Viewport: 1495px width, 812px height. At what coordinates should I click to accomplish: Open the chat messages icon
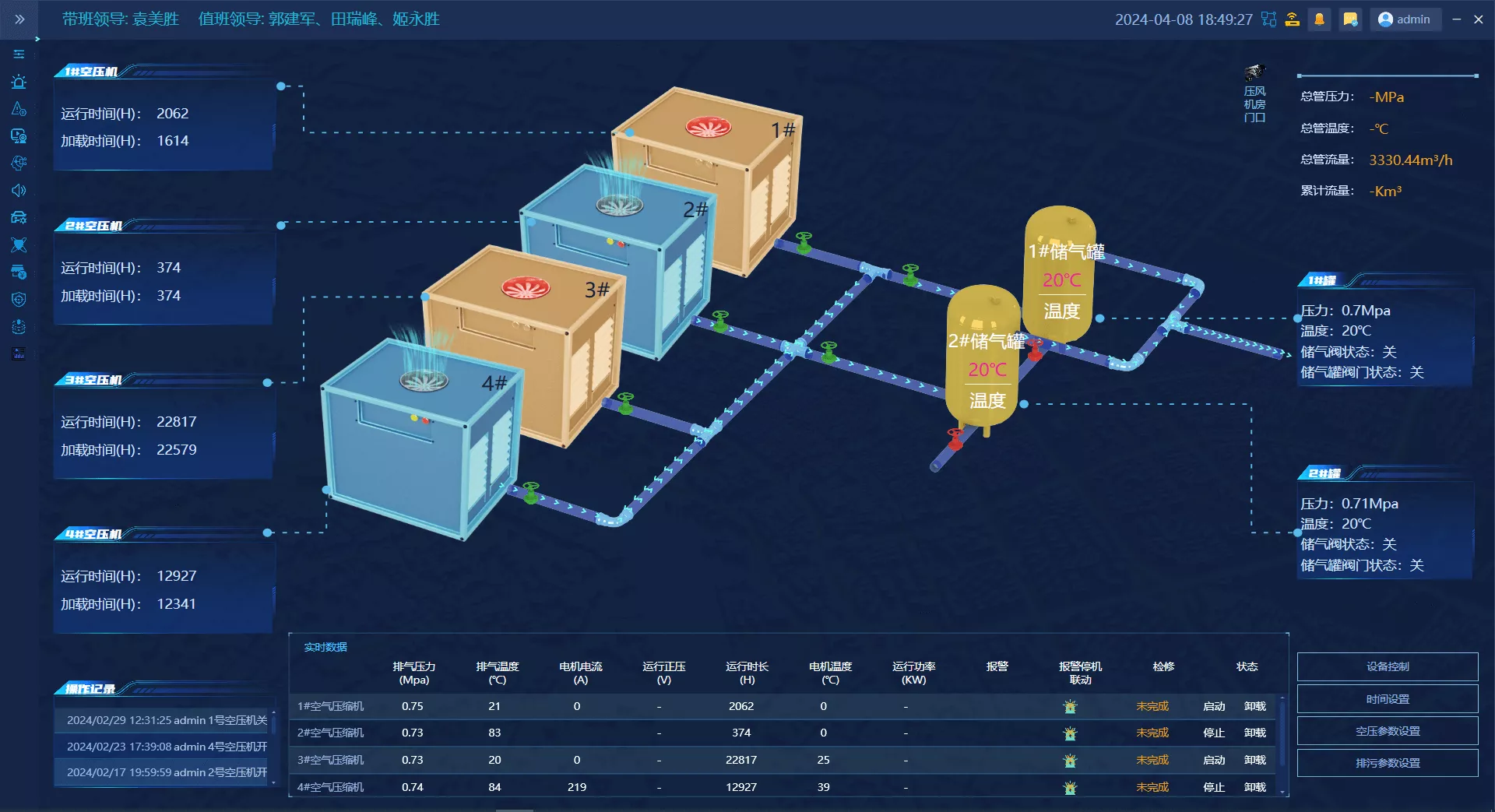click(1350, 19)
